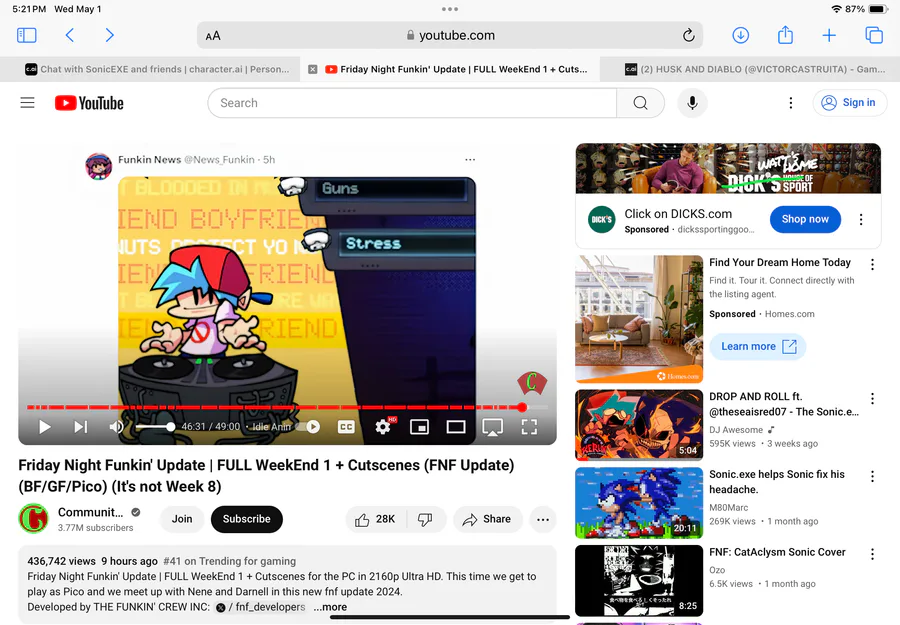Click Learn more on Homes.com ad
Screen dimensions: 900x625
click(758, 347)
